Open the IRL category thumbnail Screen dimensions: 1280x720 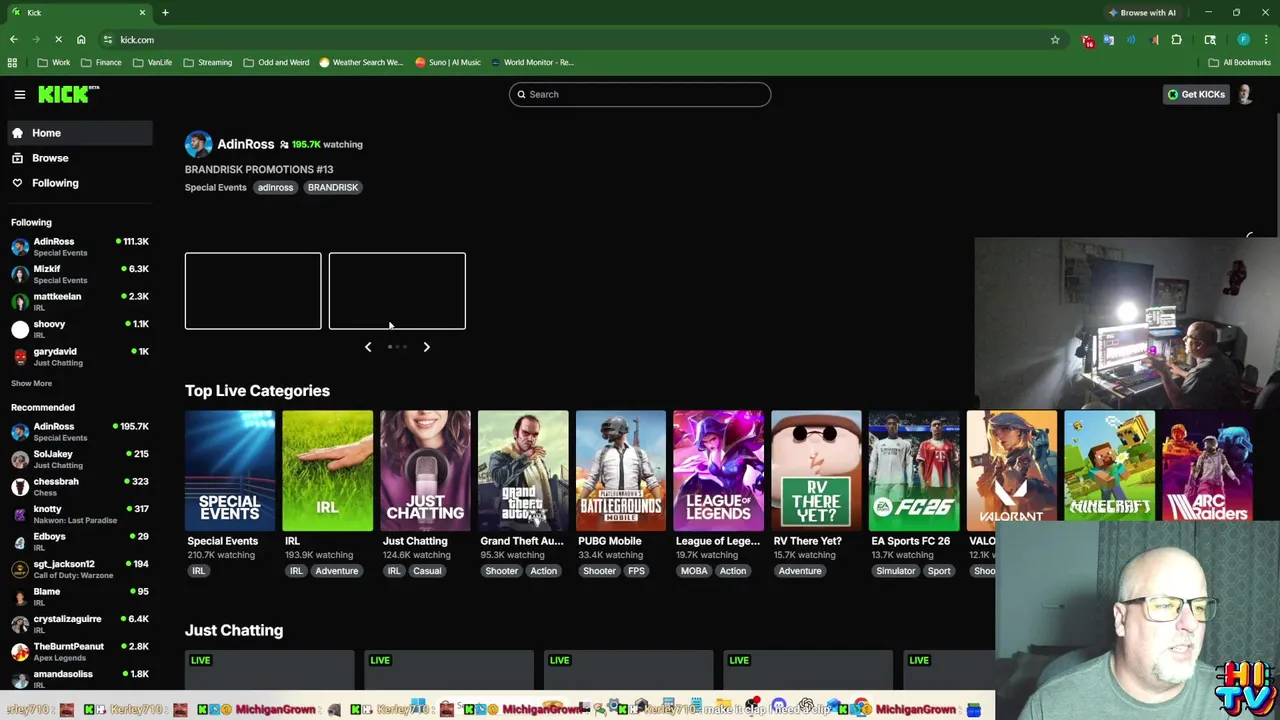(327, 470)
